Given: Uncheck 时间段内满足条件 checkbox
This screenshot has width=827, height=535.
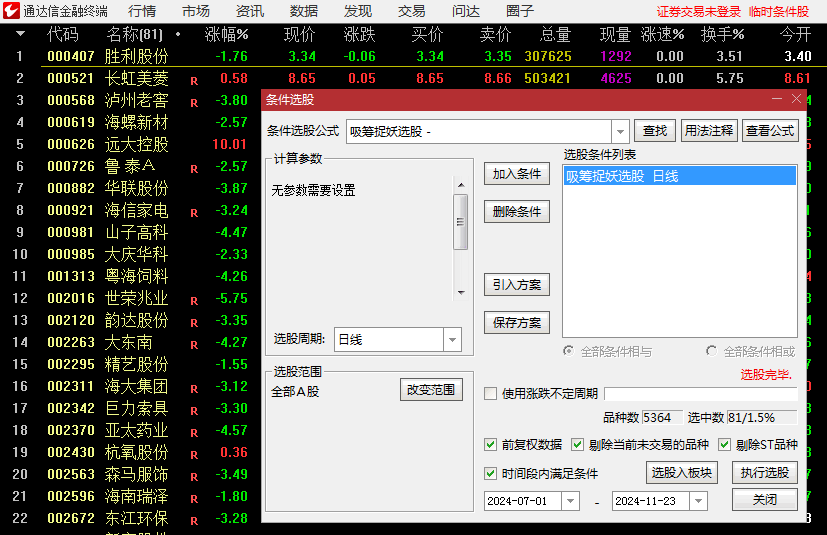Looking at the screenshot, I should coord(491,473).
